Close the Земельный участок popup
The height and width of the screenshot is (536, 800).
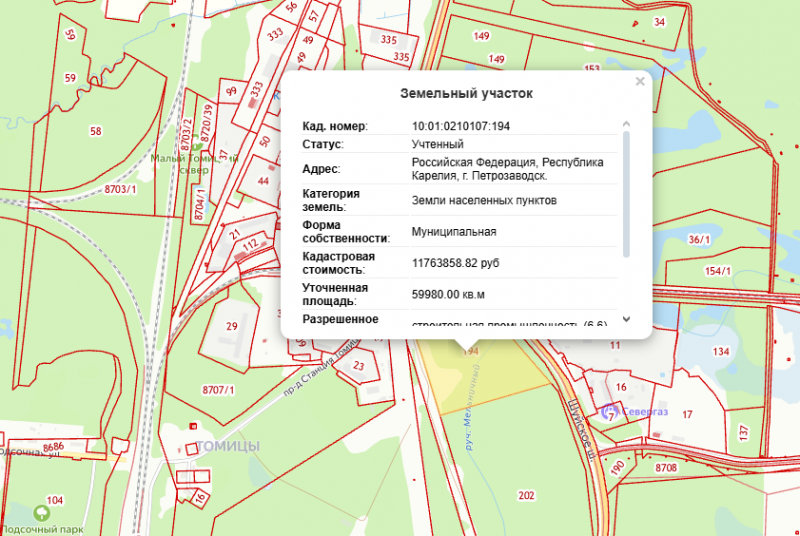(640, 82)
